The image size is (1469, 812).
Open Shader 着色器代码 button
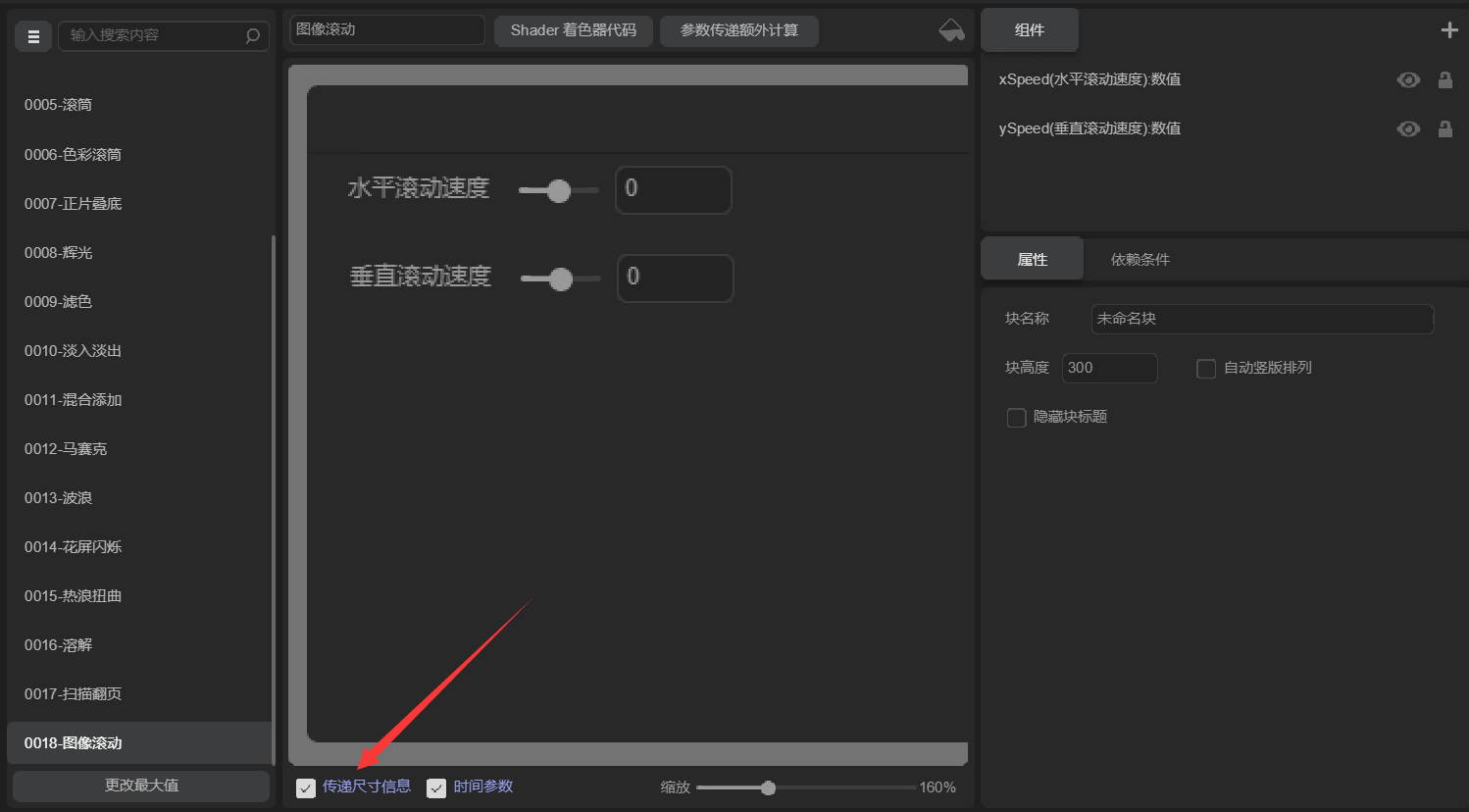[574, 30]
